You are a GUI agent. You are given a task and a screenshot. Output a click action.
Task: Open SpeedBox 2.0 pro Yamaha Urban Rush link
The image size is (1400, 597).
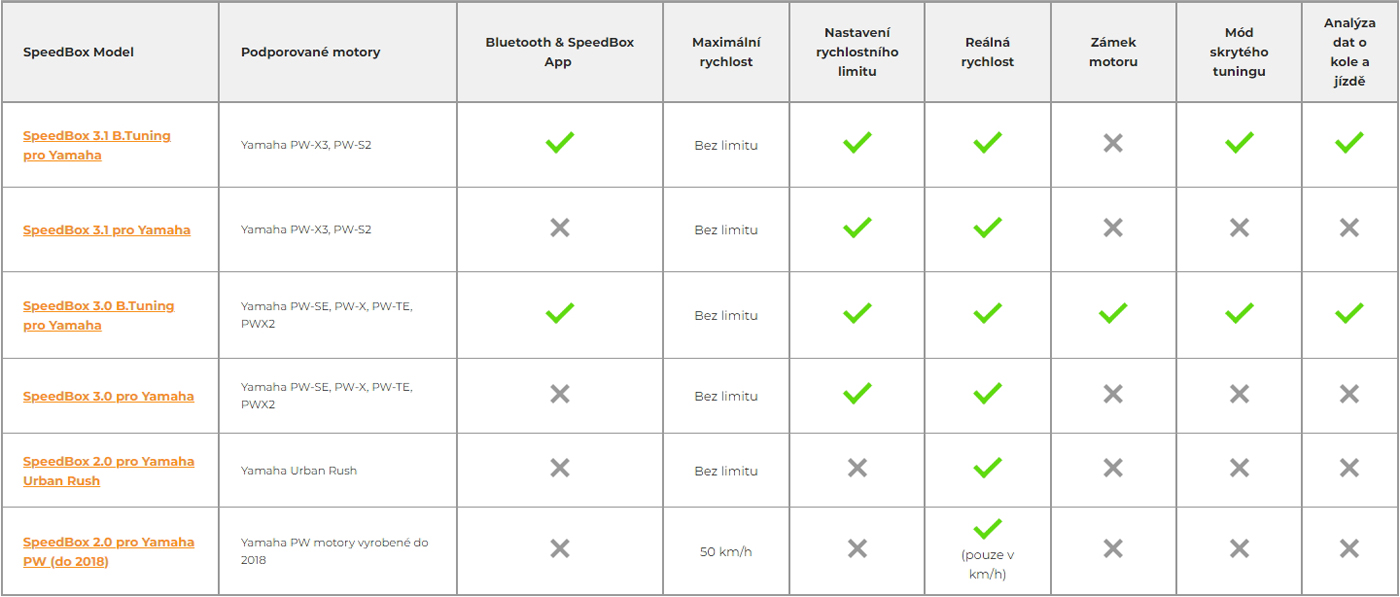click(x=108, y=471)
